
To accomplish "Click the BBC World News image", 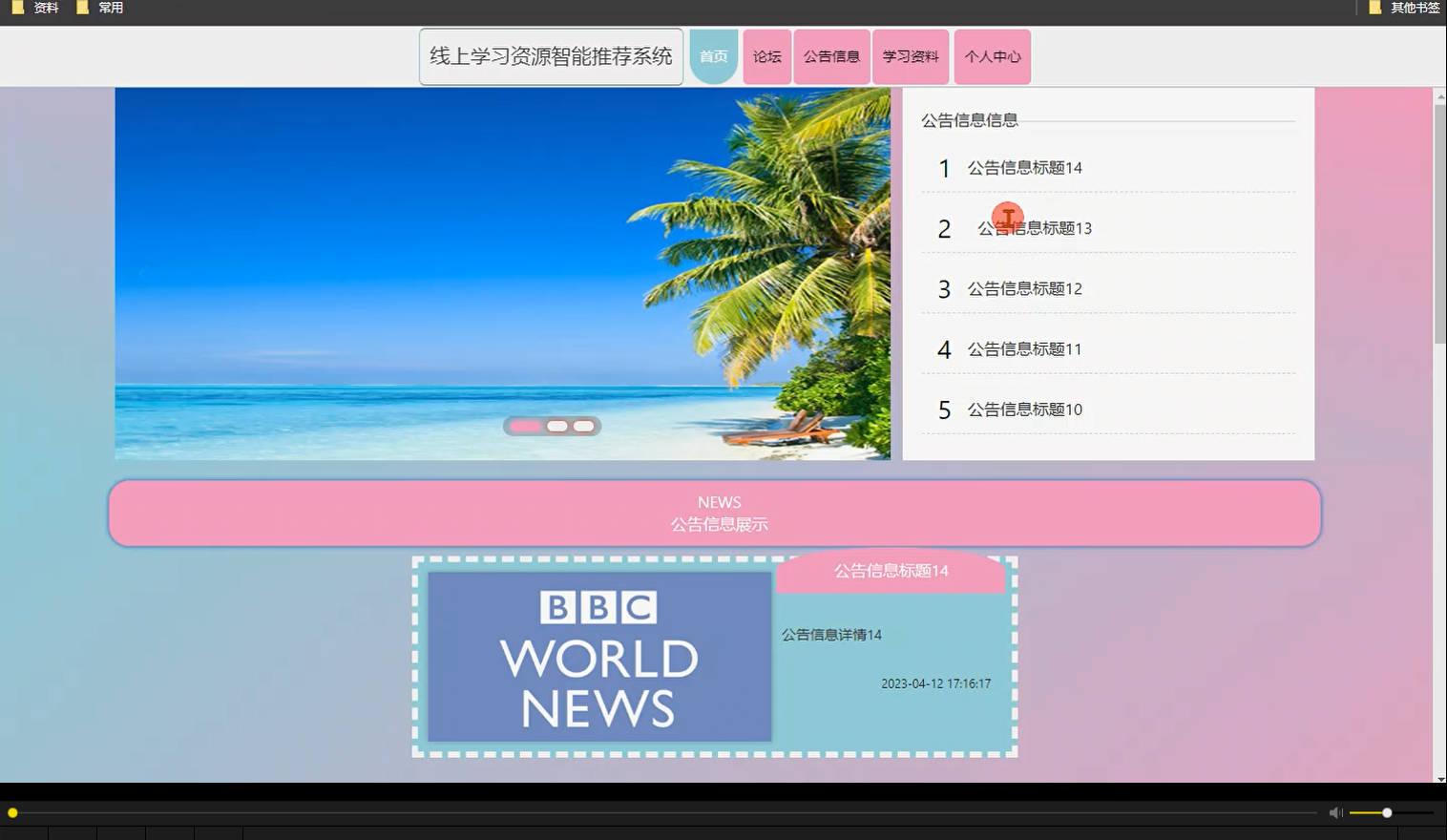I will point(598,656).
